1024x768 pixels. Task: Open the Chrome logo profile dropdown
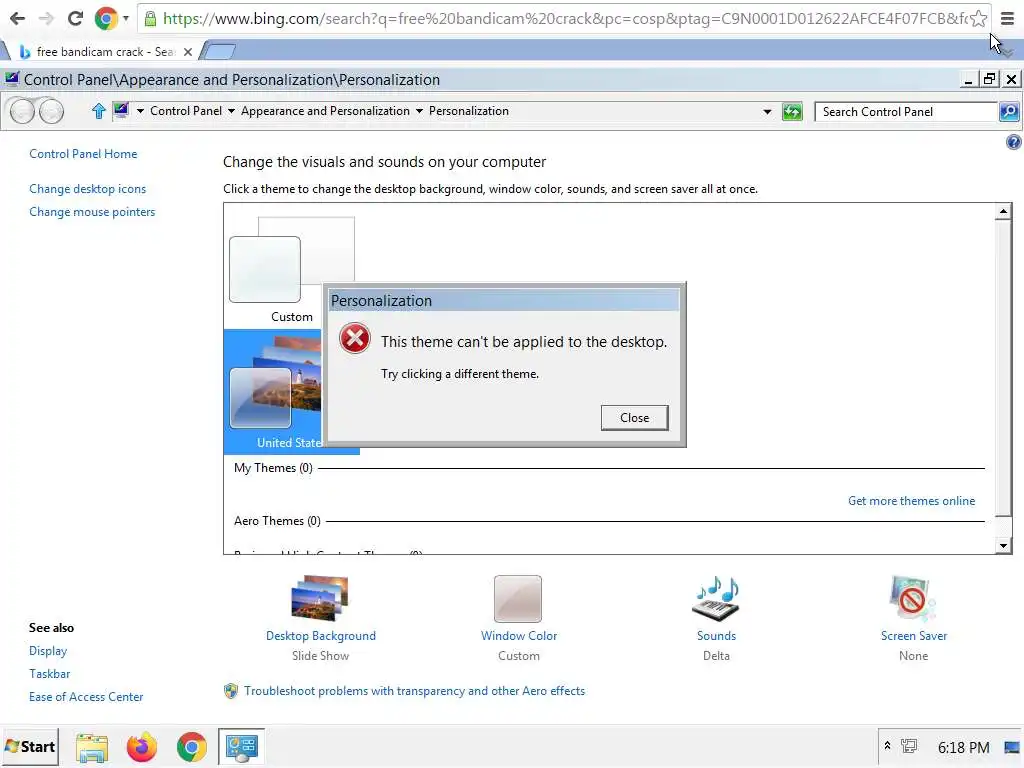click(111, 18)
